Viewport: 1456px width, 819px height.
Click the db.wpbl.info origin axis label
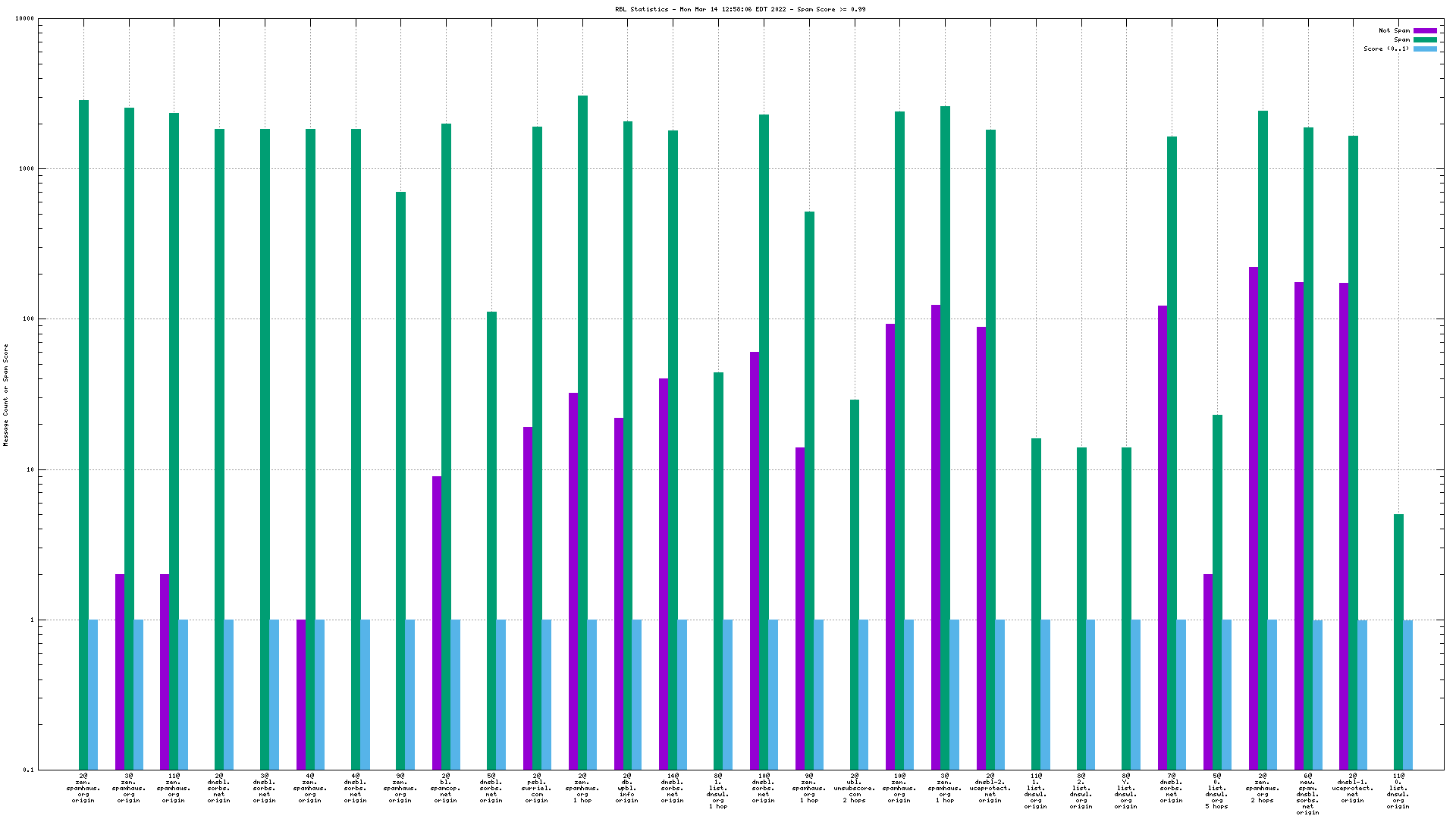coord(627,789)
